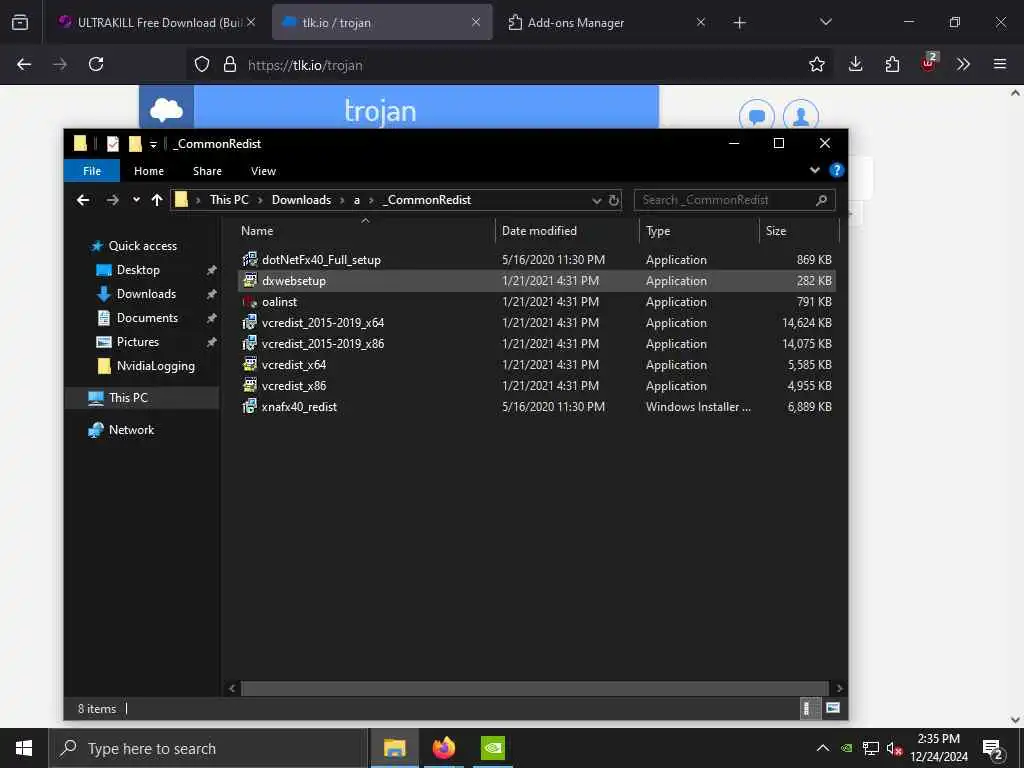Open the View ribbon tab

(263, 171)
